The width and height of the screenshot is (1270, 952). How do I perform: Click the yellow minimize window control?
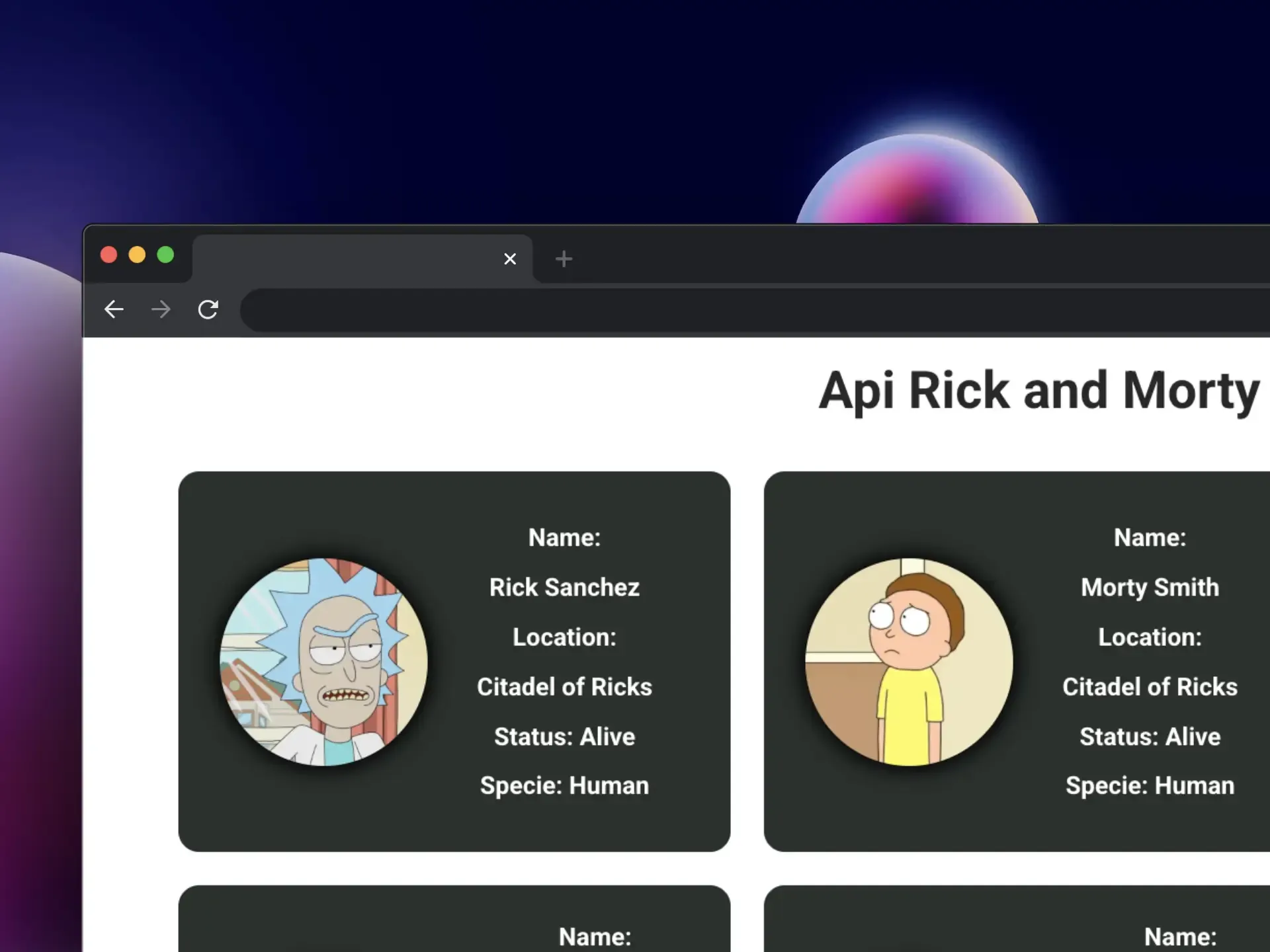(x=137, y=255)
